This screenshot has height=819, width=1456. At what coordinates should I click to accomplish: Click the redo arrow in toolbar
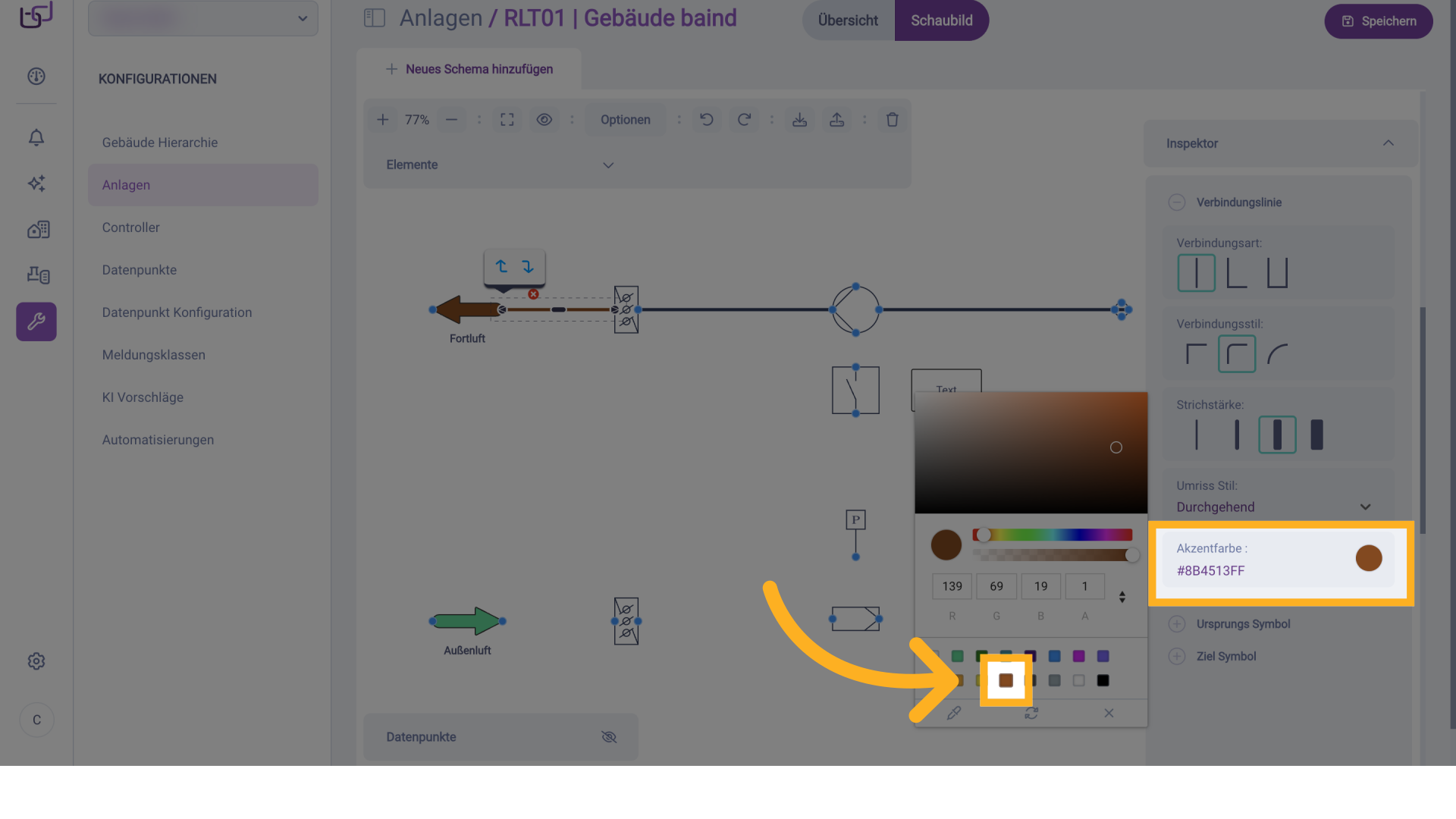tap(744, 120)
